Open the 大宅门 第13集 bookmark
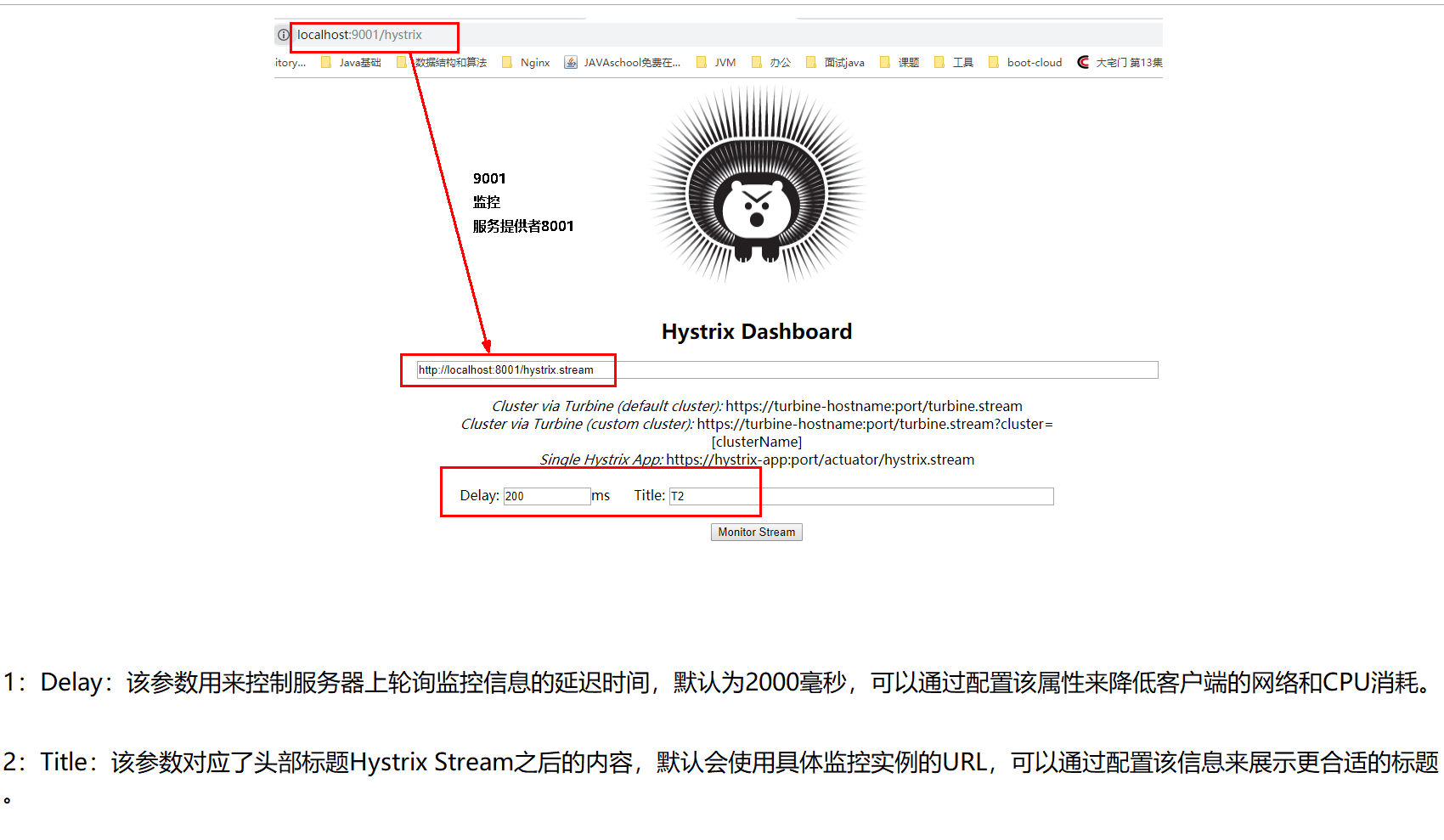 click(x=1120, y=63)
